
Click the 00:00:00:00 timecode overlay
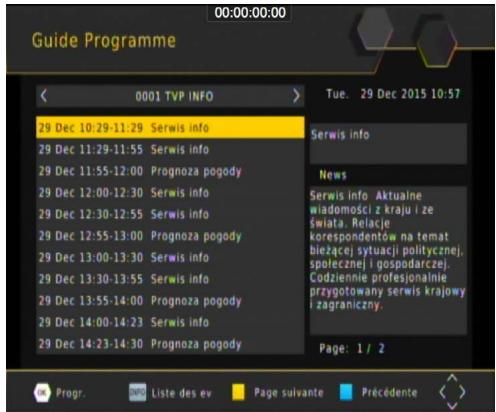pyautogui.click(x=250, y=13)
